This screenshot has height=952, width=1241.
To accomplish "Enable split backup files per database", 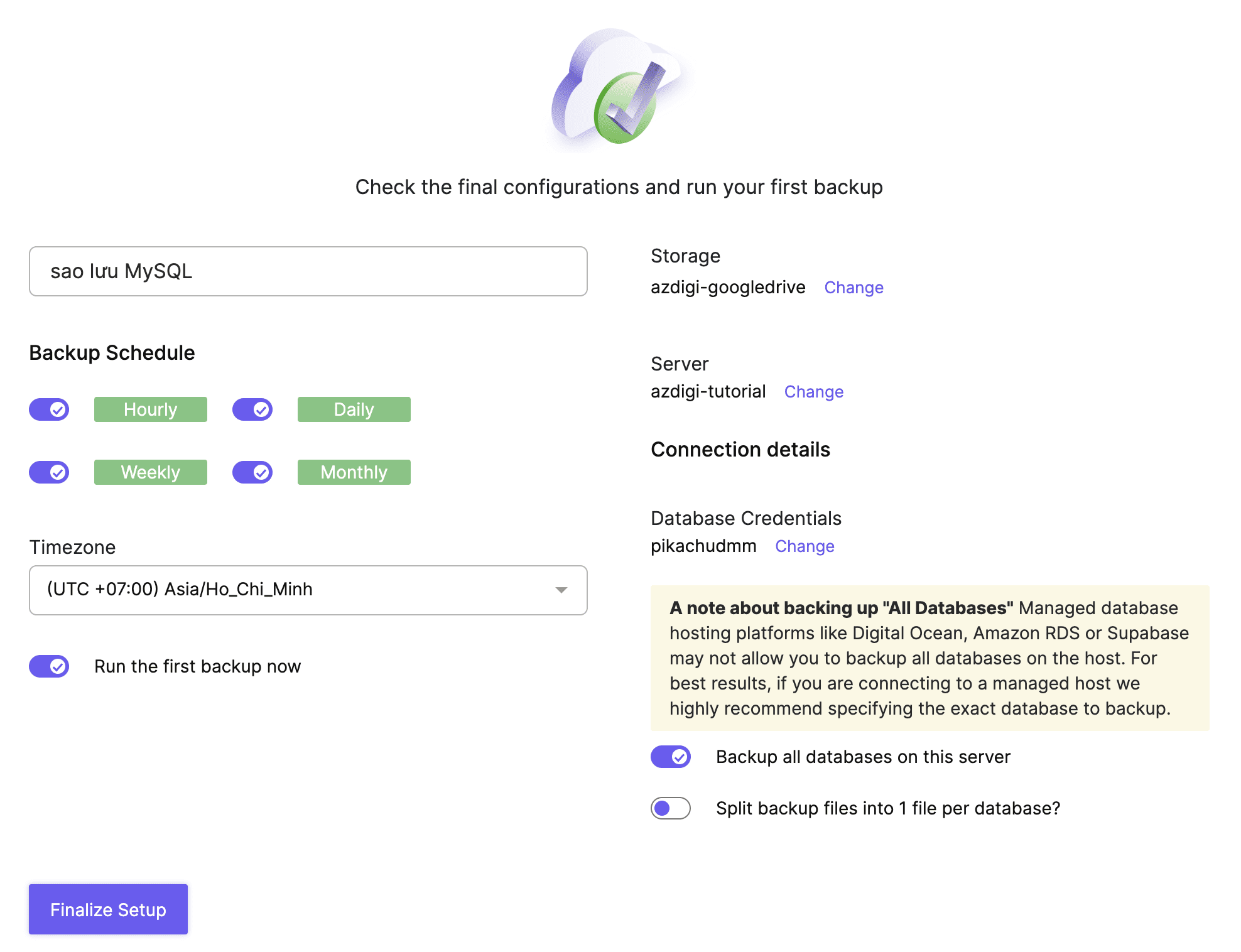I will click(671, 808).
